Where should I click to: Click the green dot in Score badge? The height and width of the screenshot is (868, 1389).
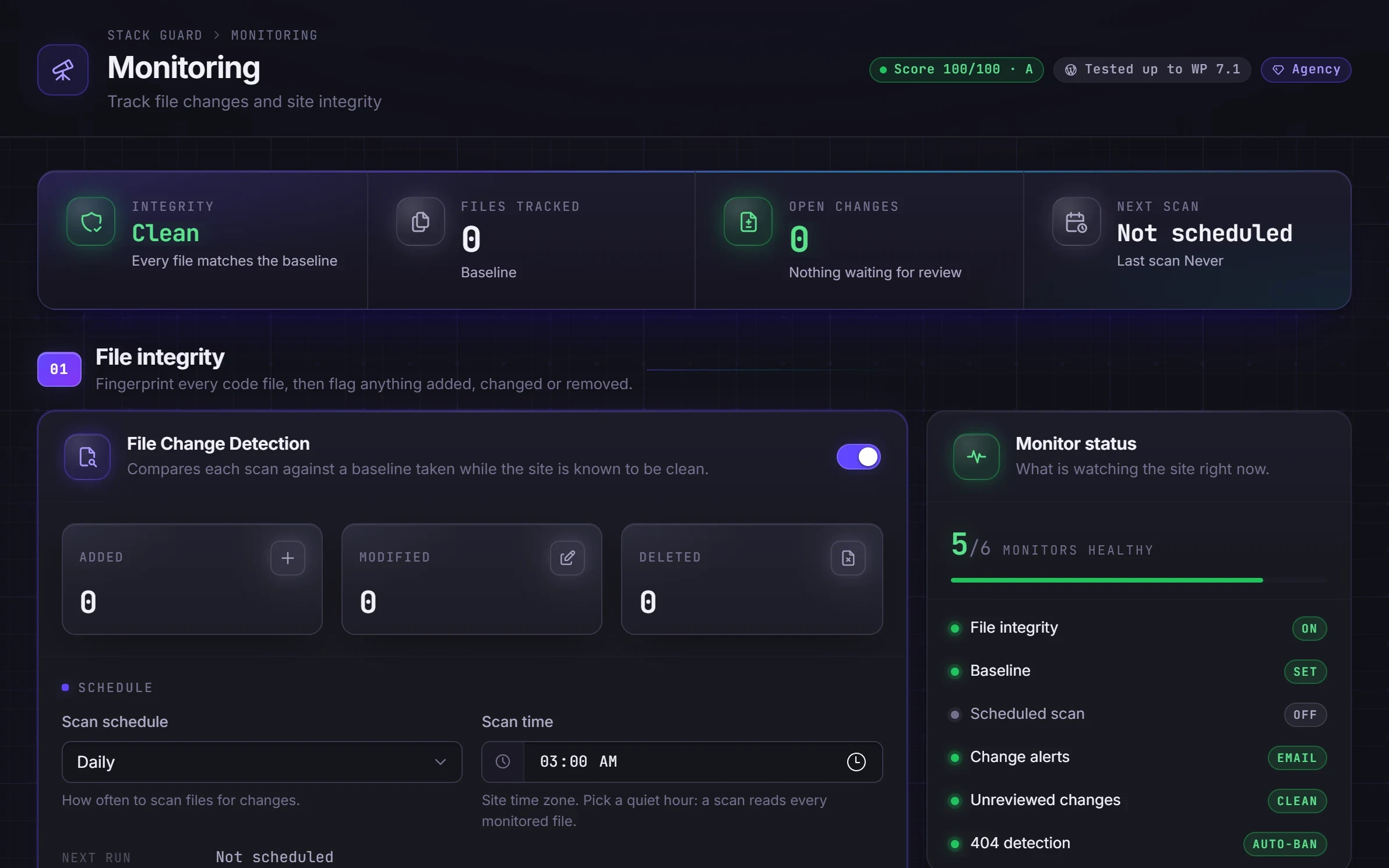click(x=883, y=70)
